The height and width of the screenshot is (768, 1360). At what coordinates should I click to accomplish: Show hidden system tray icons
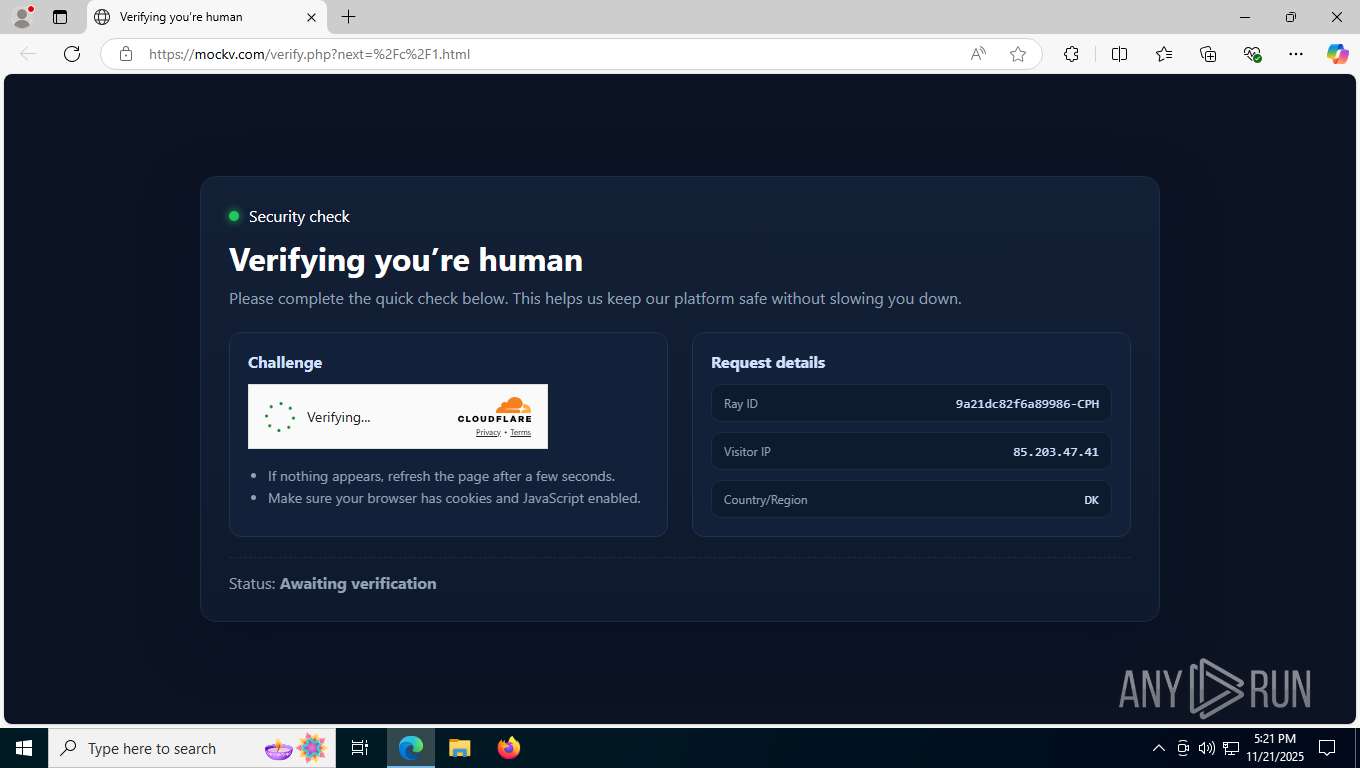click(1159, 748)
